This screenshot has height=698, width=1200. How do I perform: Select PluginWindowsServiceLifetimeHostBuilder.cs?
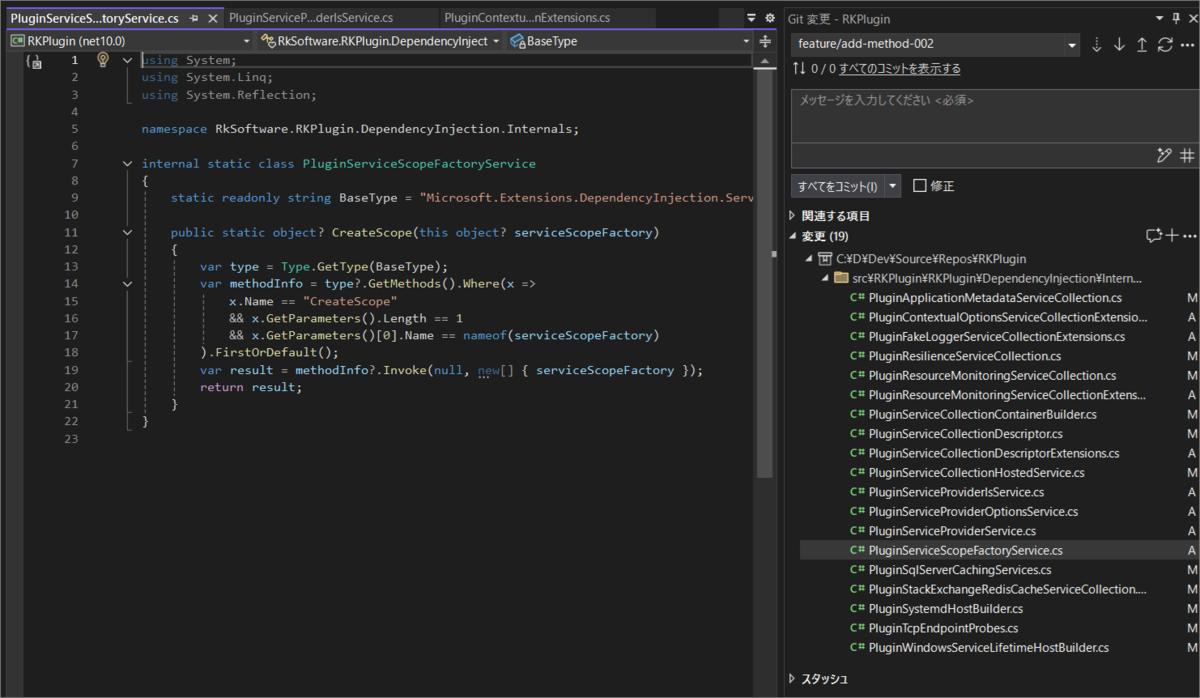pos(989,648)
